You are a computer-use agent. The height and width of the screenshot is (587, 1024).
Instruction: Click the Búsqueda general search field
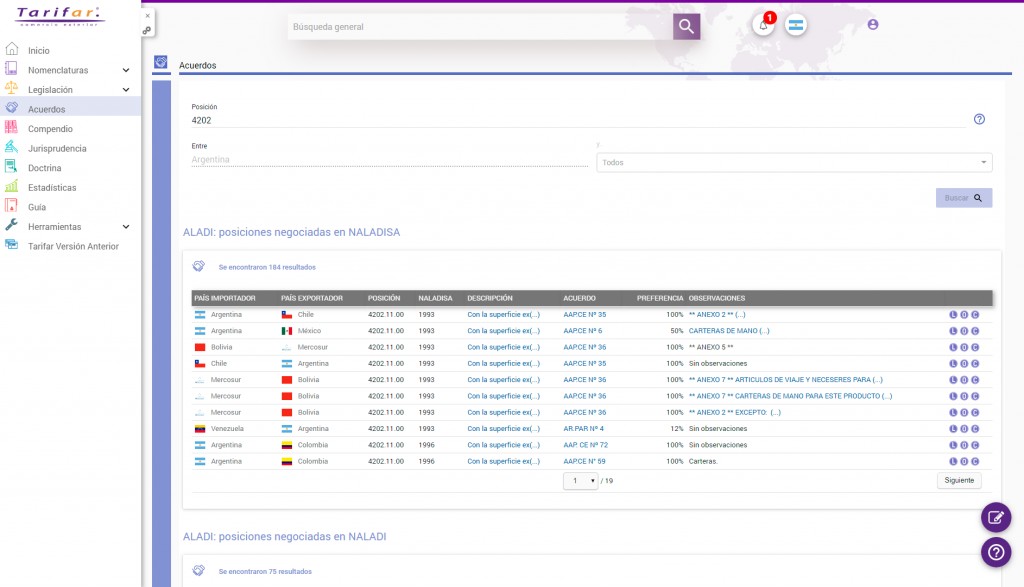[480, 27]
